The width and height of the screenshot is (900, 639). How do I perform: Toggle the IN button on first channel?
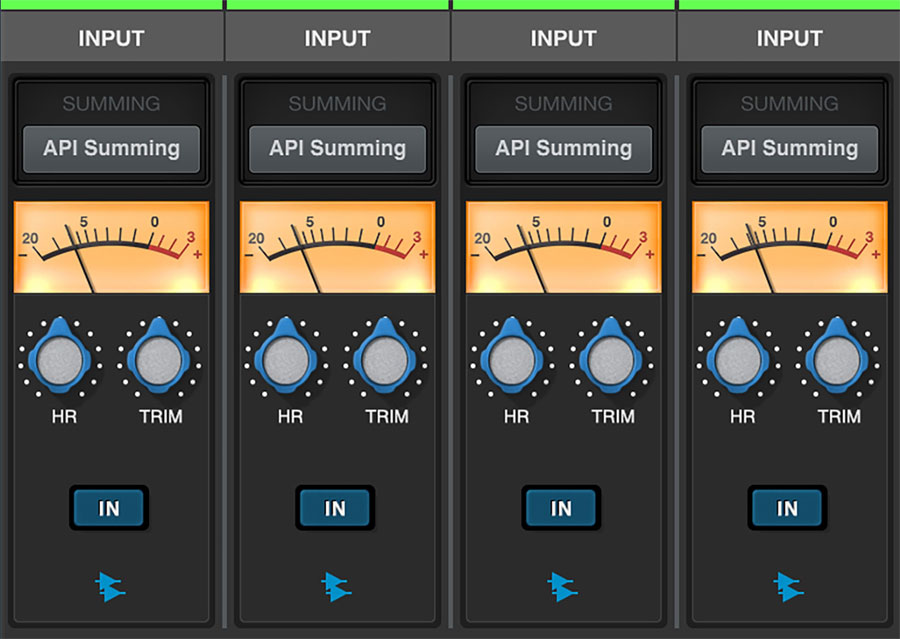(x=109, y=508)
